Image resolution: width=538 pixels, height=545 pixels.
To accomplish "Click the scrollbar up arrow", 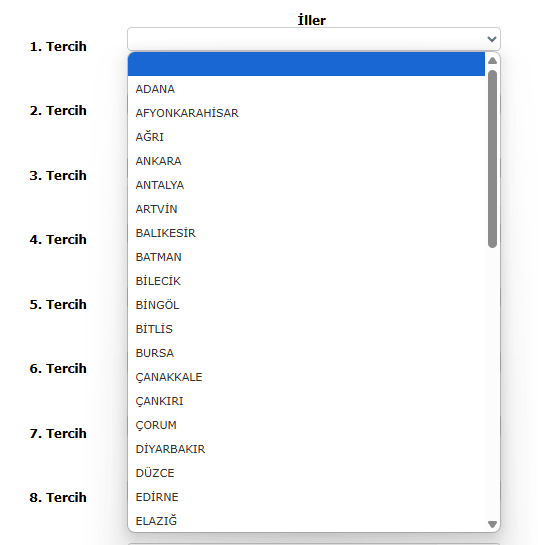I will click(x=492, y=61).
